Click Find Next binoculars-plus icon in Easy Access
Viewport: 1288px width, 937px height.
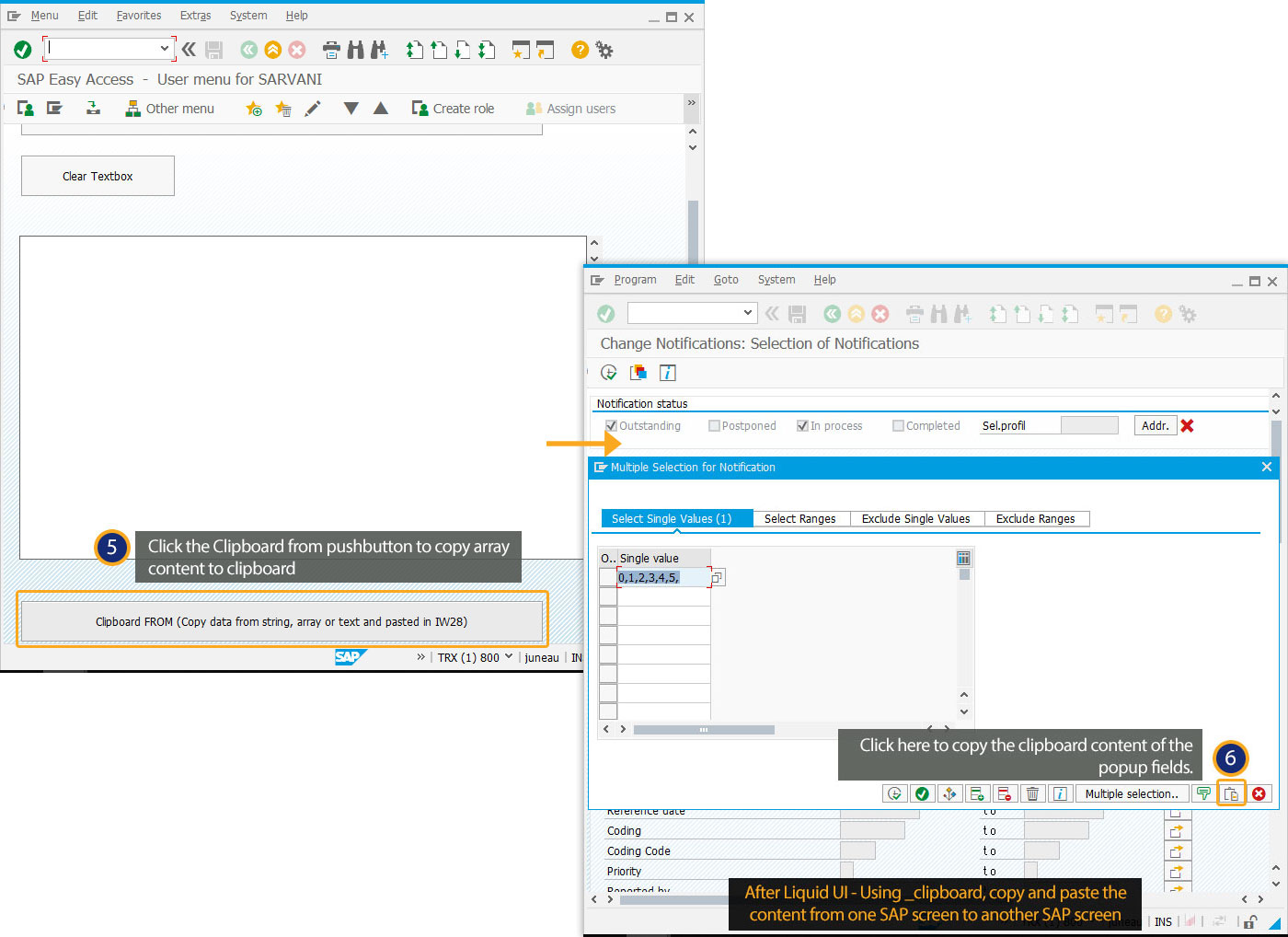click(379, 50)
